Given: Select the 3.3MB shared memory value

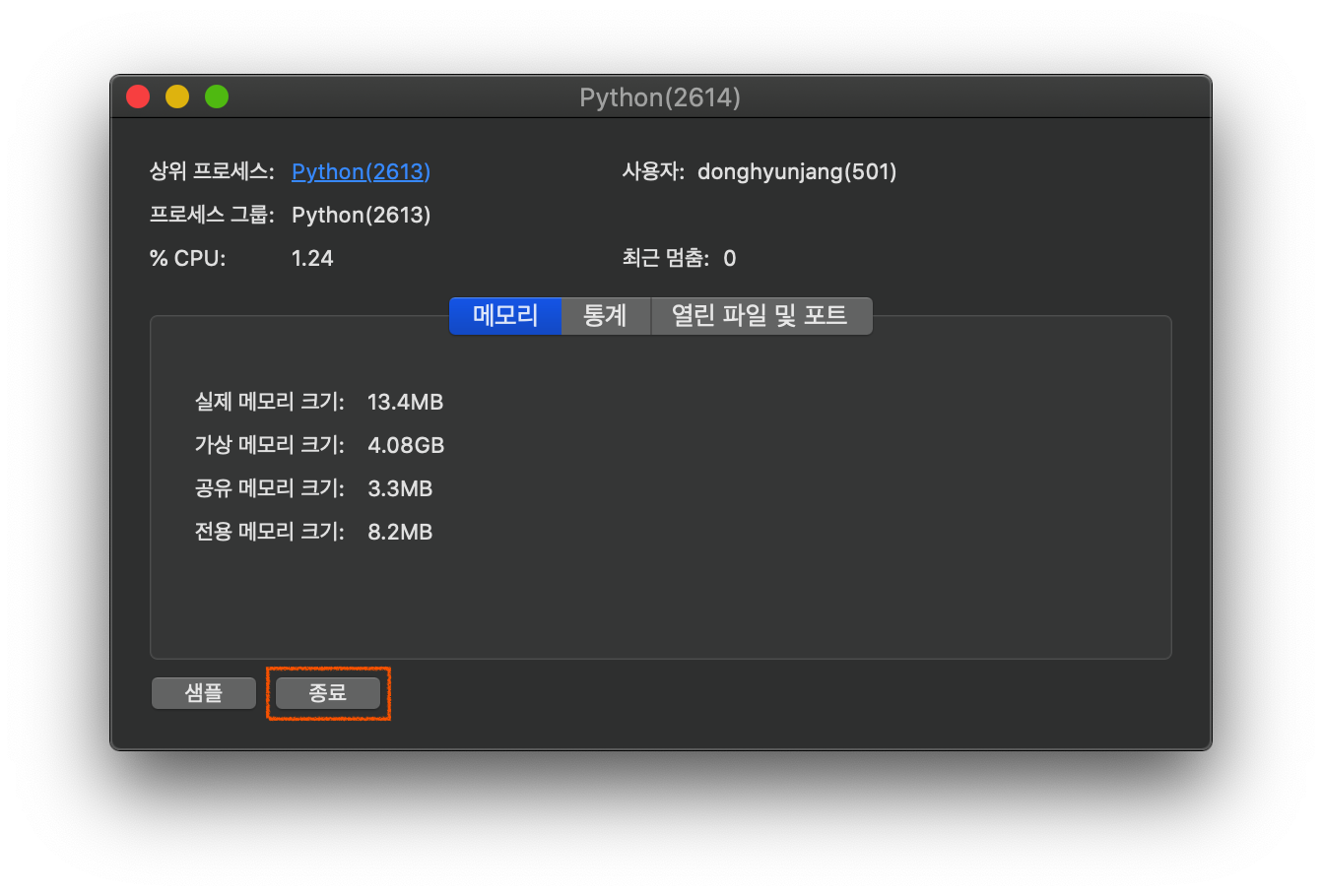Looking at the screenshot, I should (400, 488).
